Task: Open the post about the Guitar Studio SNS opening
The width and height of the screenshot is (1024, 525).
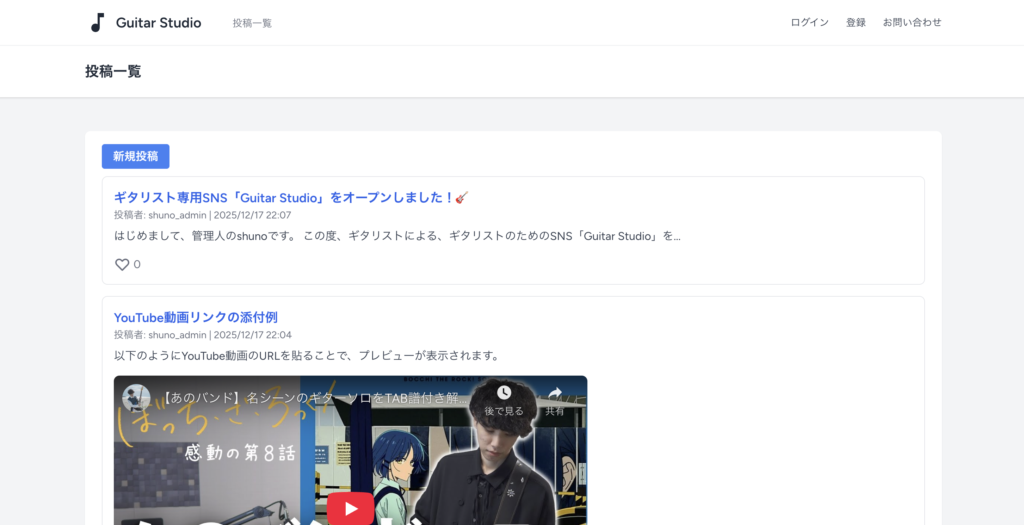Action: (x=291, y=197)
